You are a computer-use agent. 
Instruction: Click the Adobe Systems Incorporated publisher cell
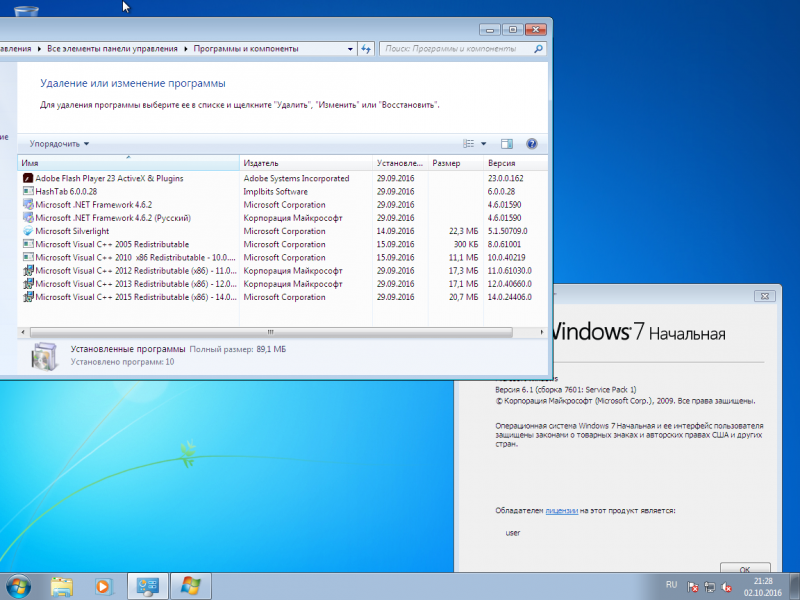click(x=296, y=178)
